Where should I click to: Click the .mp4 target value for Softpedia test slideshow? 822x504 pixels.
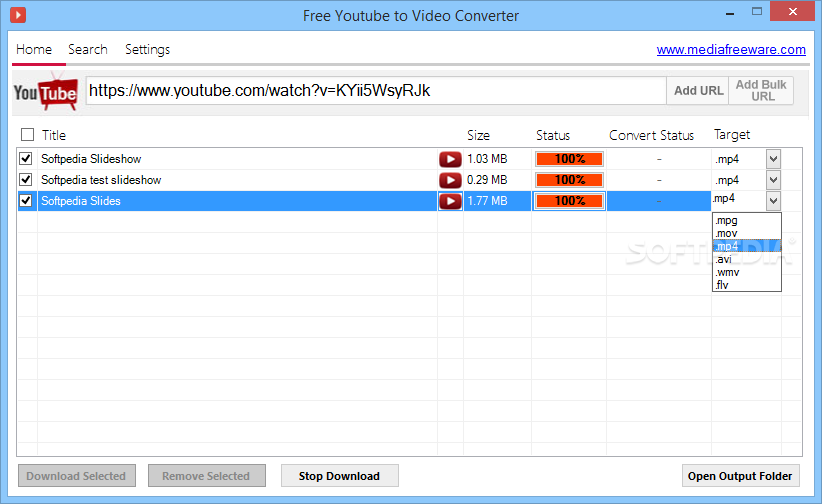(x=727, y=180)
